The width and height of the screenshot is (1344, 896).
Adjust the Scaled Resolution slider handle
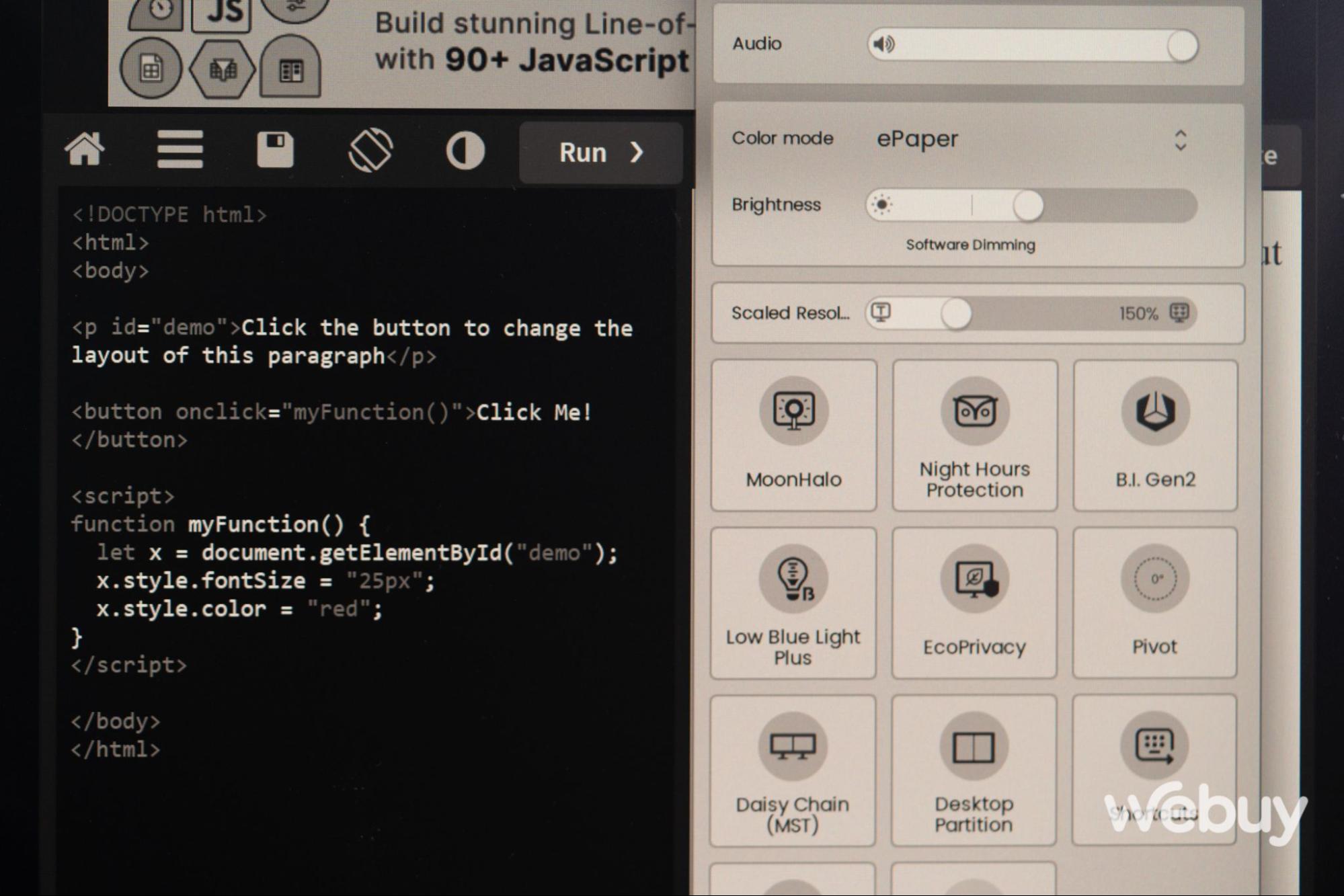coord(955,313)
